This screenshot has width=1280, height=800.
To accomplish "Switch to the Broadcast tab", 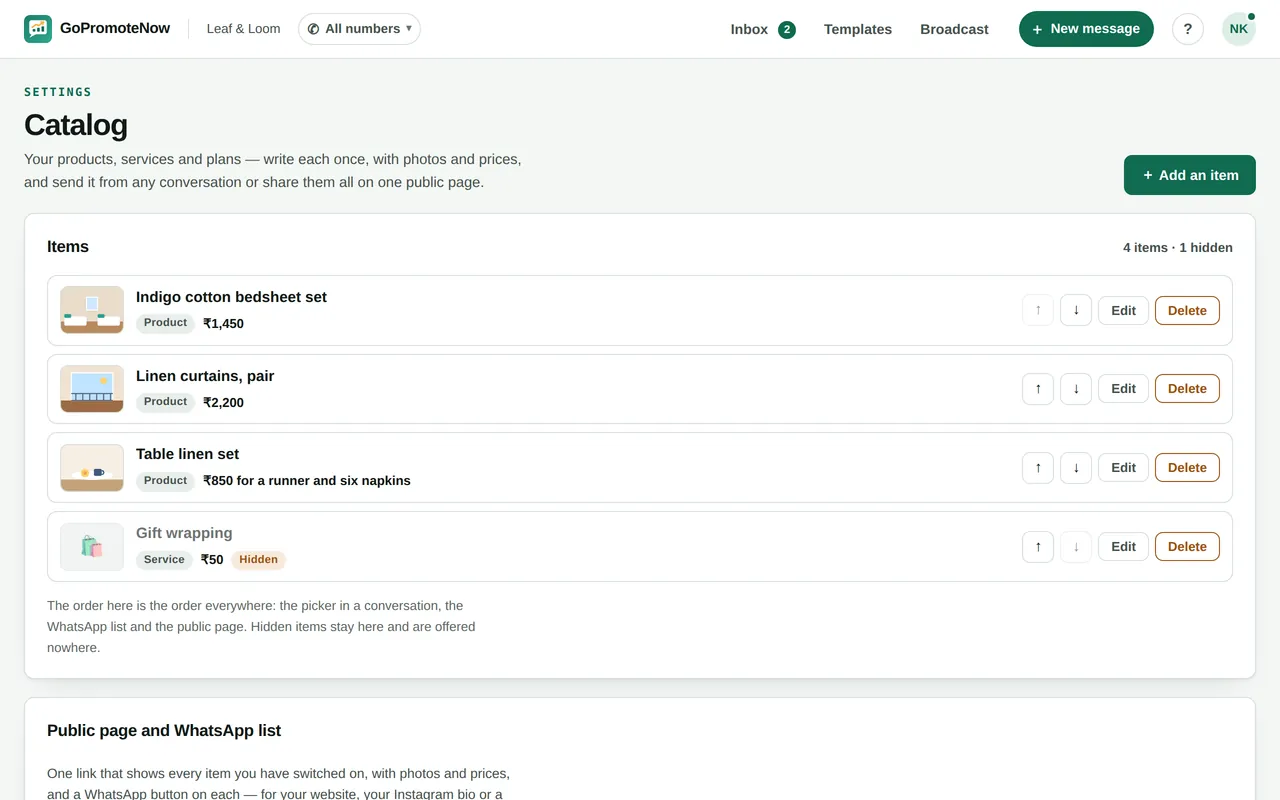I will click(x=954, y=29).
